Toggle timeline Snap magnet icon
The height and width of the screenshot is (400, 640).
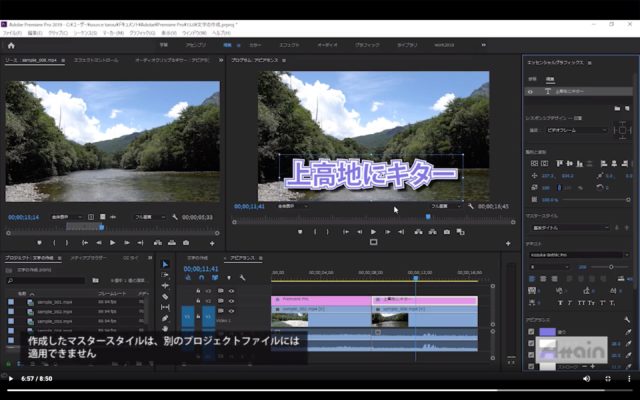click(201, 278)
